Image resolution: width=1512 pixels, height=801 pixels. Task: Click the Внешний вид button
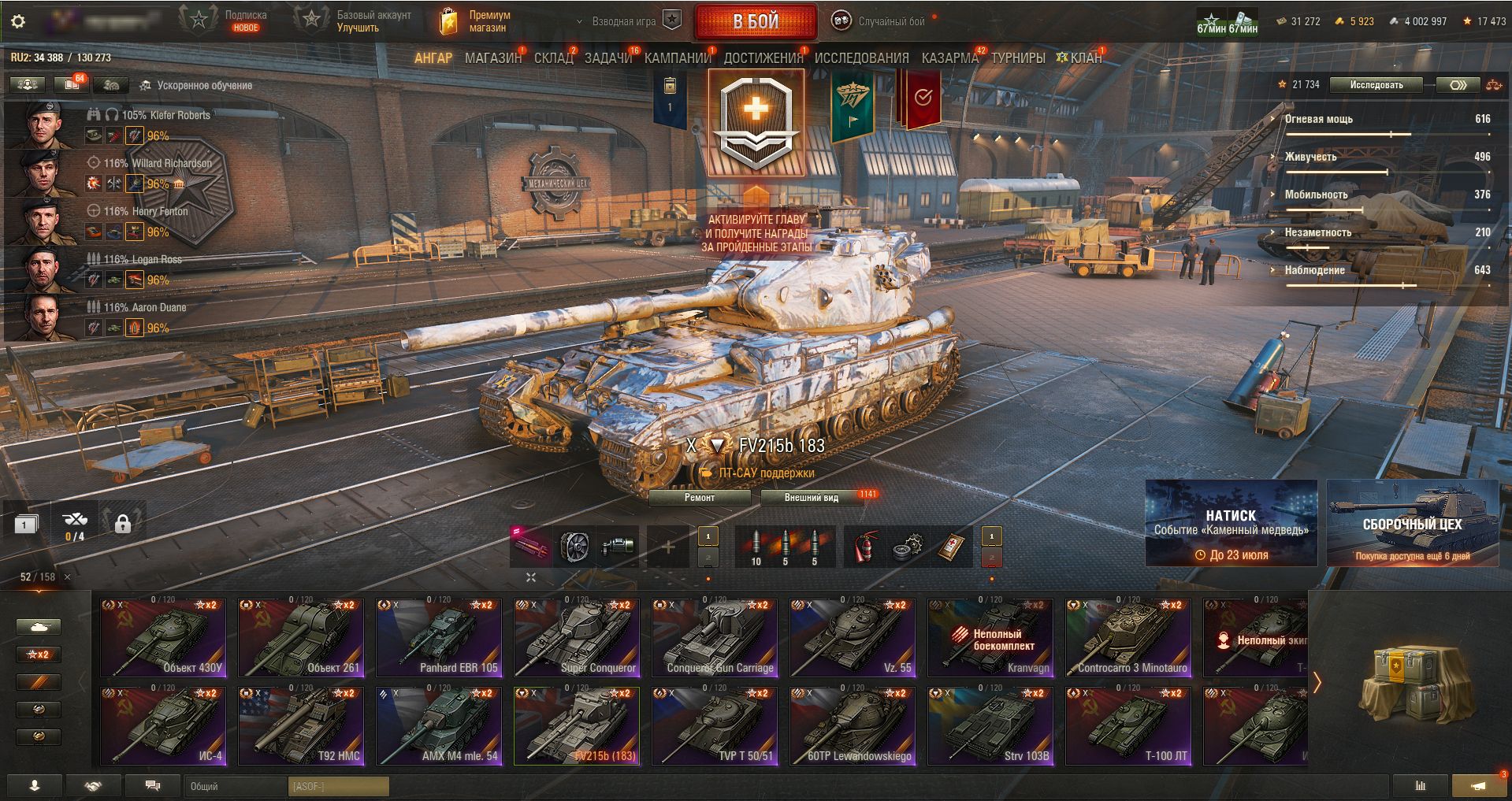click(x=812, y=498)
